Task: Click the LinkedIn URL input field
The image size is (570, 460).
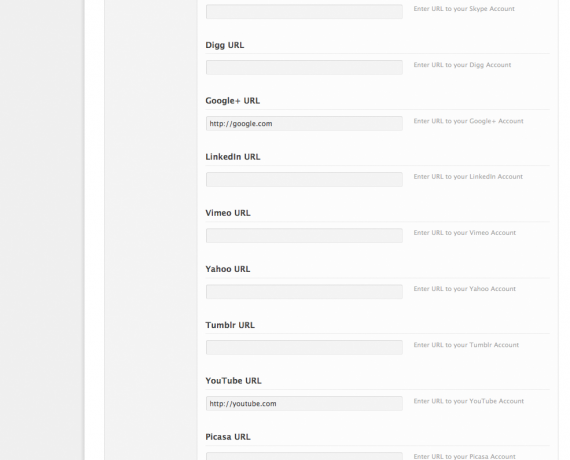Action: [x=304, y=179]
